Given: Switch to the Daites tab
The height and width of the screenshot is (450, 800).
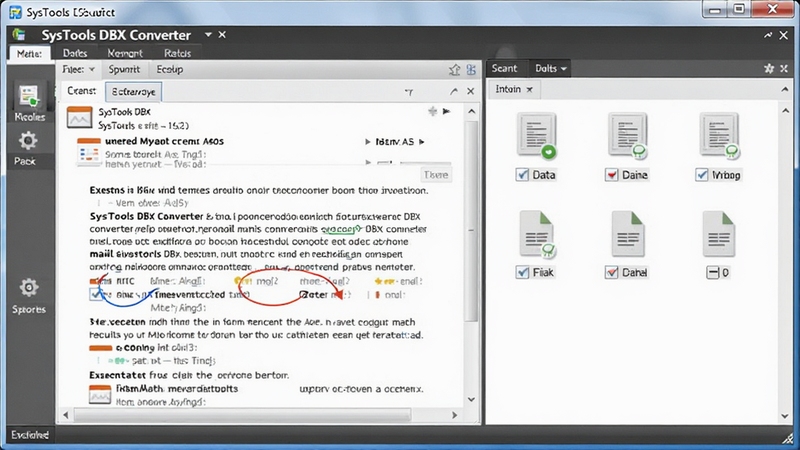Looking at the screenshot, I should tap(75, 53).
